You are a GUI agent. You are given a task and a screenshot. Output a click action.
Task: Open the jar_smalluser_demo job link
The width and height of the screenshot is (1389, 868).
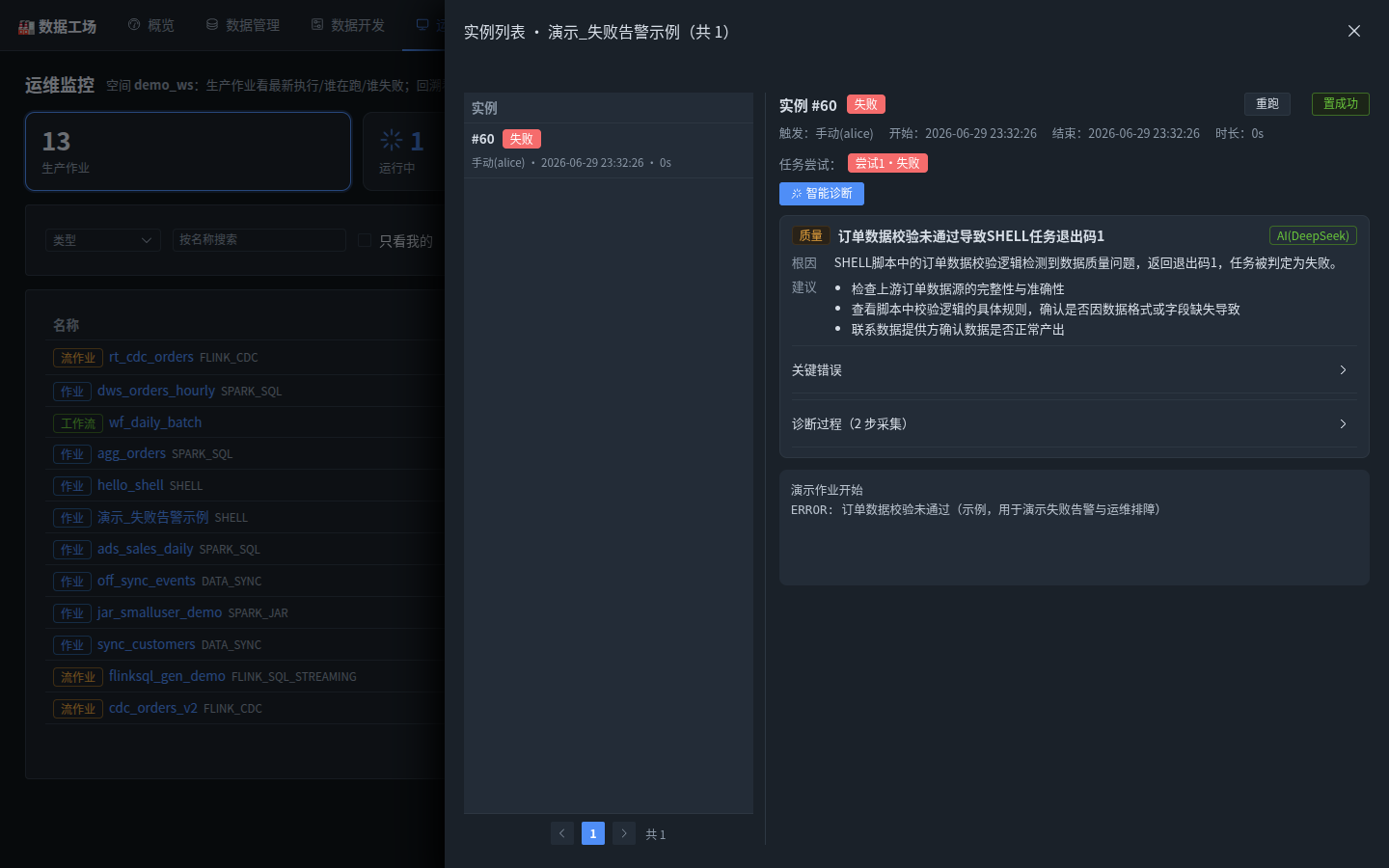pos(160,612)
